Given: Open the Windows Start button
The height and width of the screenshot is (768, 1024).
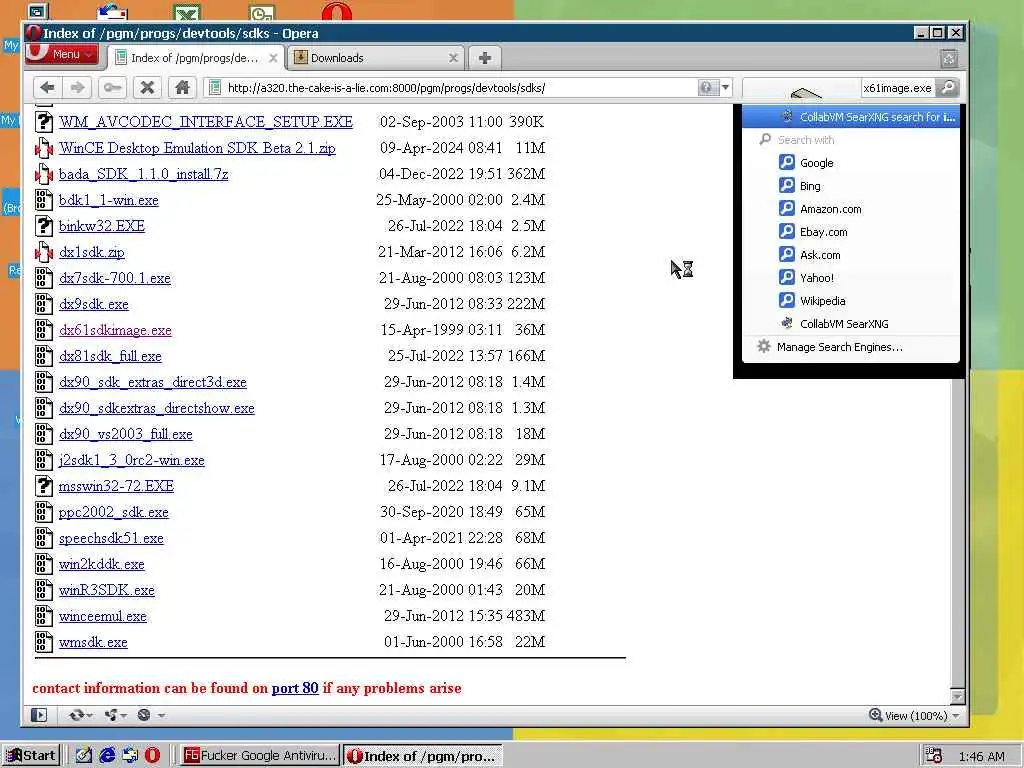Looking at the screenshot, I should click(31, 756).
